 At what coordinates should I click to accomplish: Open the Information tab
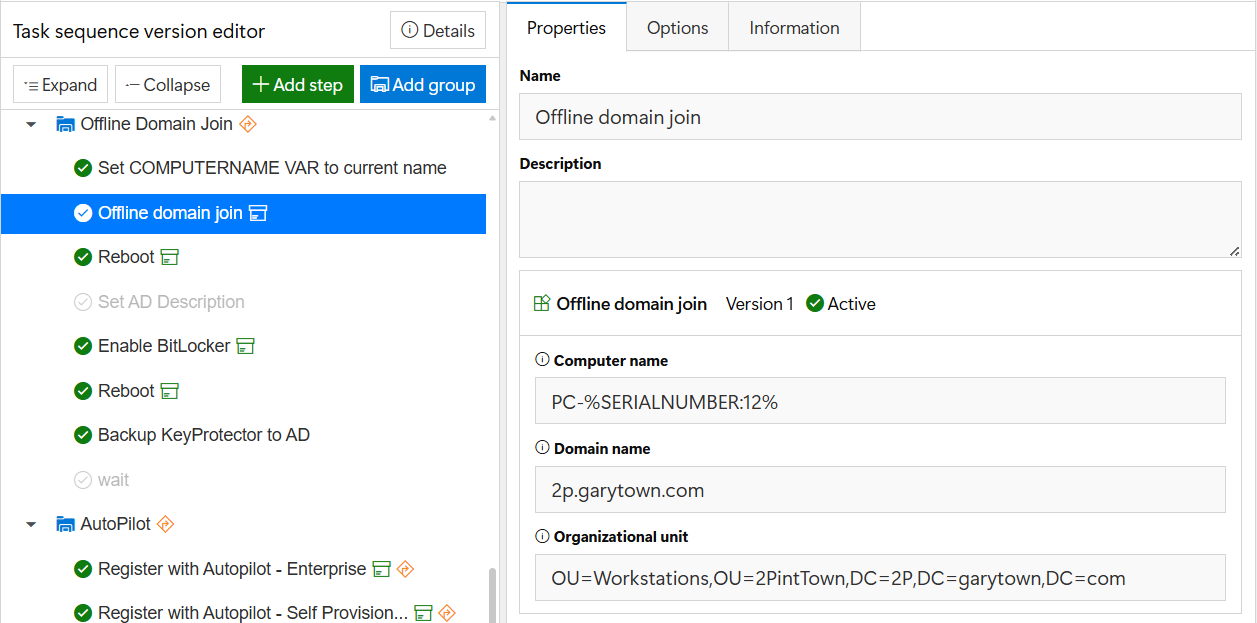tap(795, 28)
